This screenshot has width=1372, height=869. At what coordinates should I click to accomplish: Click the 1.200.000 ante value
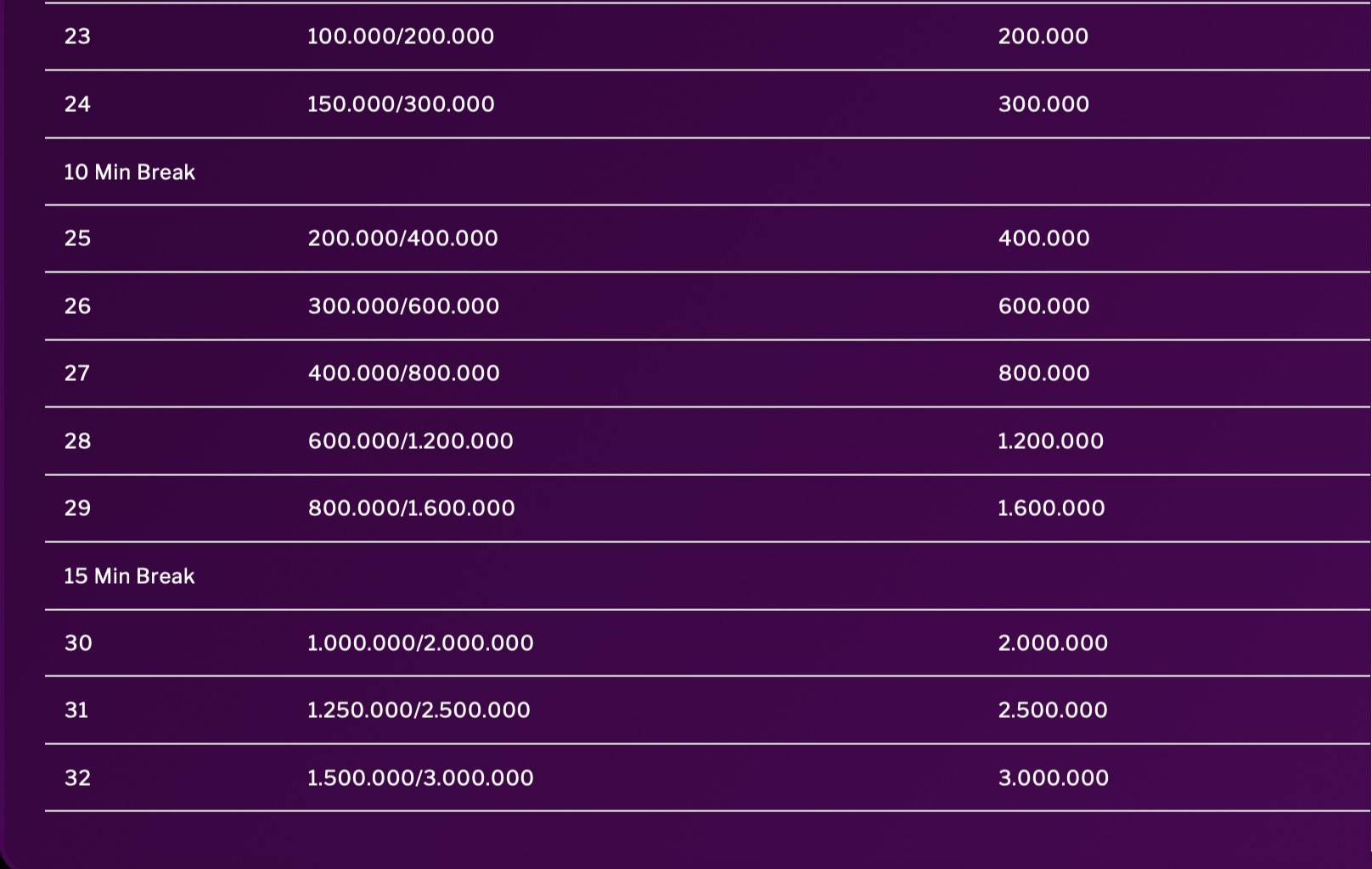(1050, 441)
